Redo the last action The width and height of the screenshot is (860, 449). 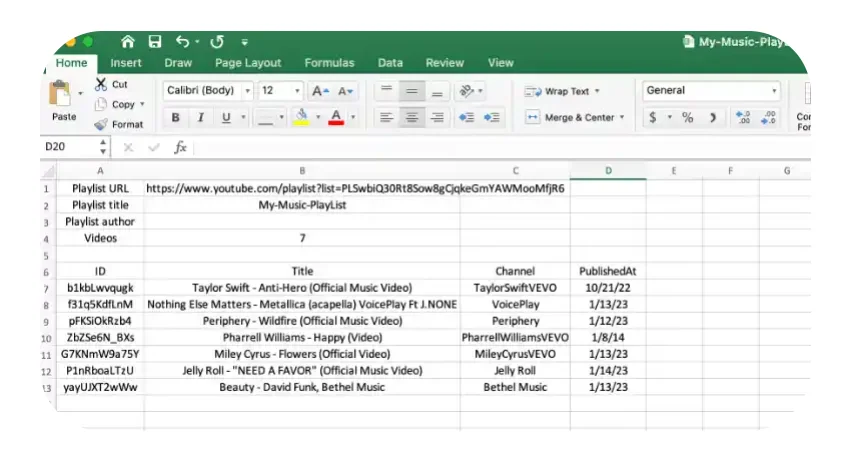(x=217, y=42)
